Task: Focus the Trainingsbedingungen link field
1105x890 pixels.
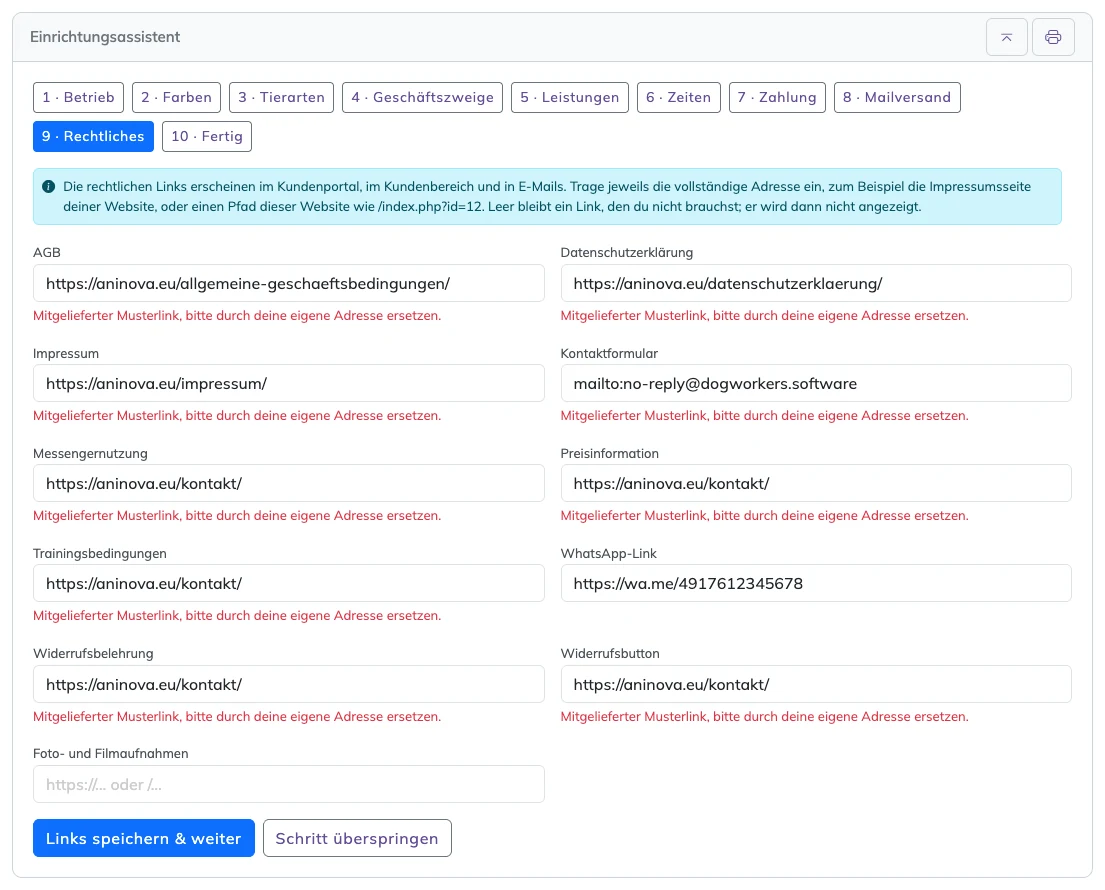Action: (289, 583)
